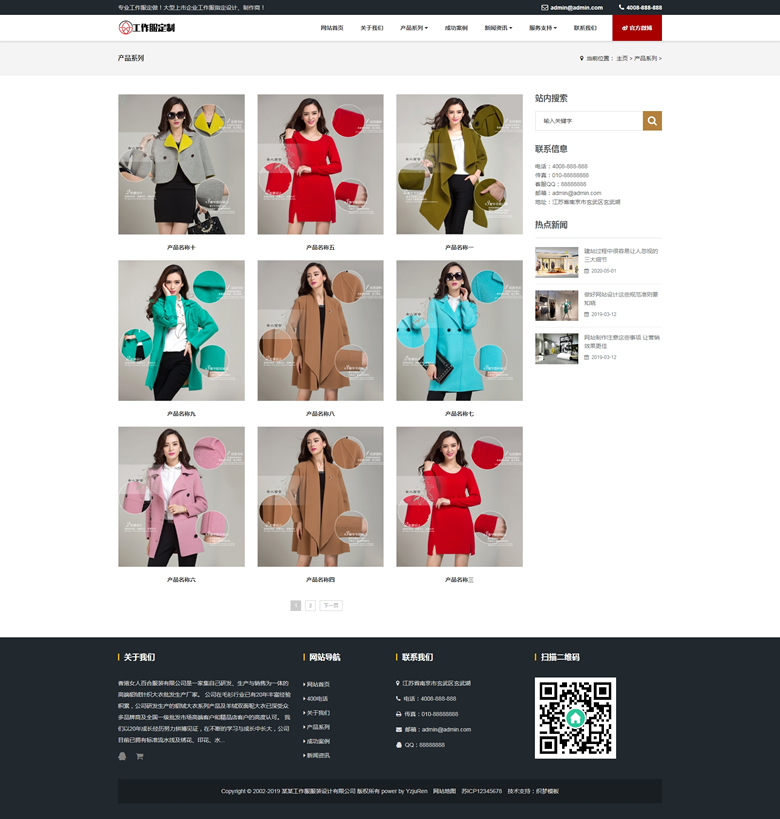The image size is (780, 819).
Task: Expand the 新闻资讯 dropdown in navigation
Action: point(498,28)
